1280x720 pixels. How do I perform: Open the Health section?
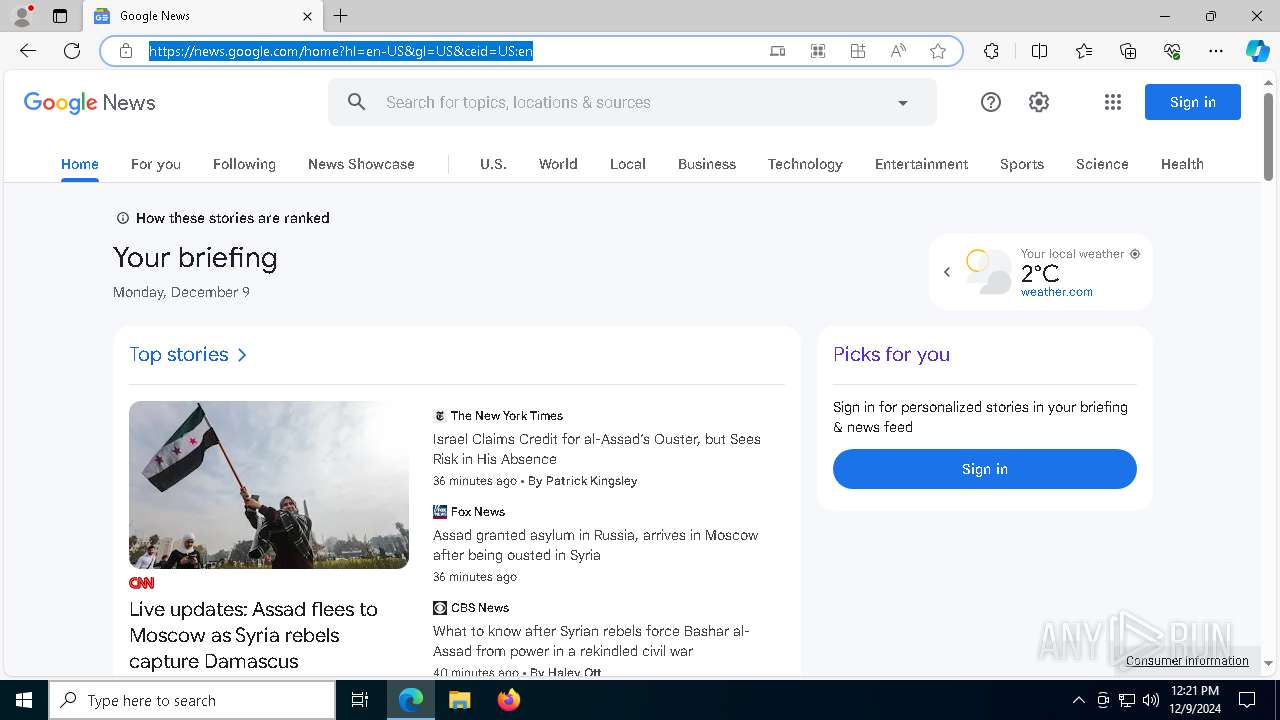click(x=1182, y=164)
